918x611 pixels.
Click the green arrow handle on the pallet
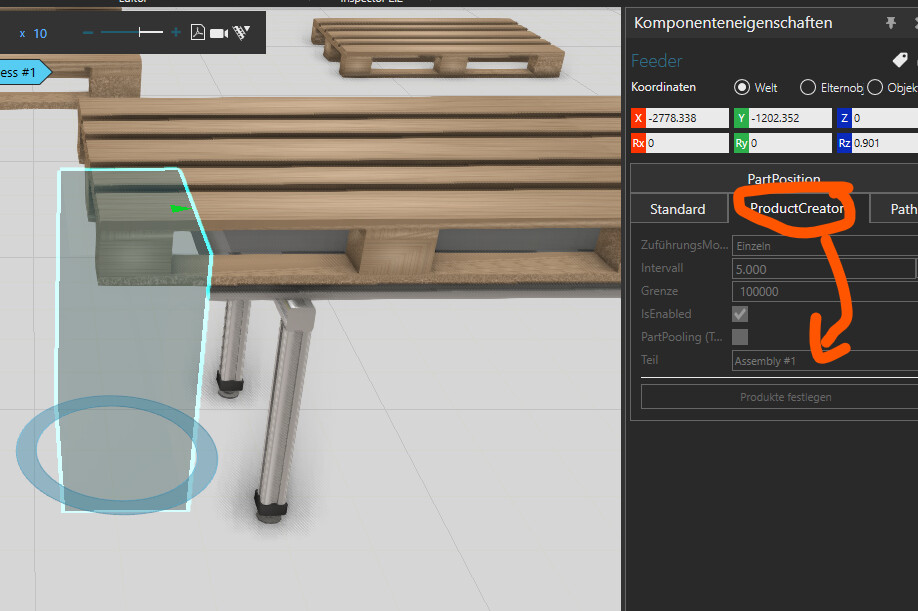[x=180, y=208]
